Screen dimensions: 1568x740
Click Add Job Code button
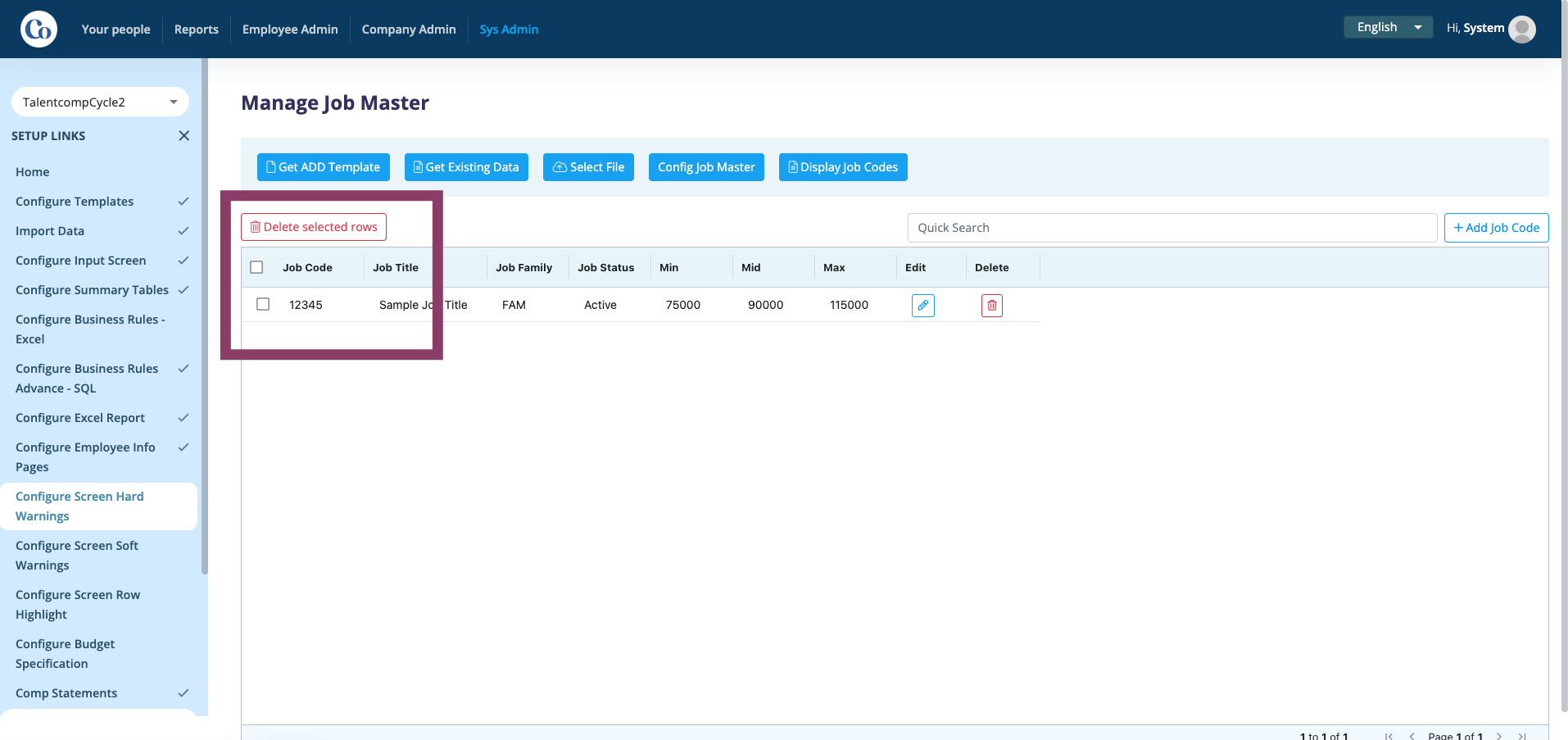coord(1496,228)
